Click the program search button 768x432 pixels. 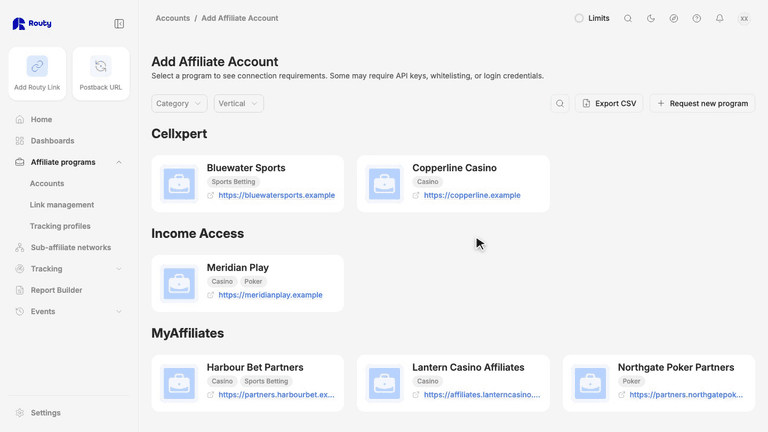coord(560,103)
